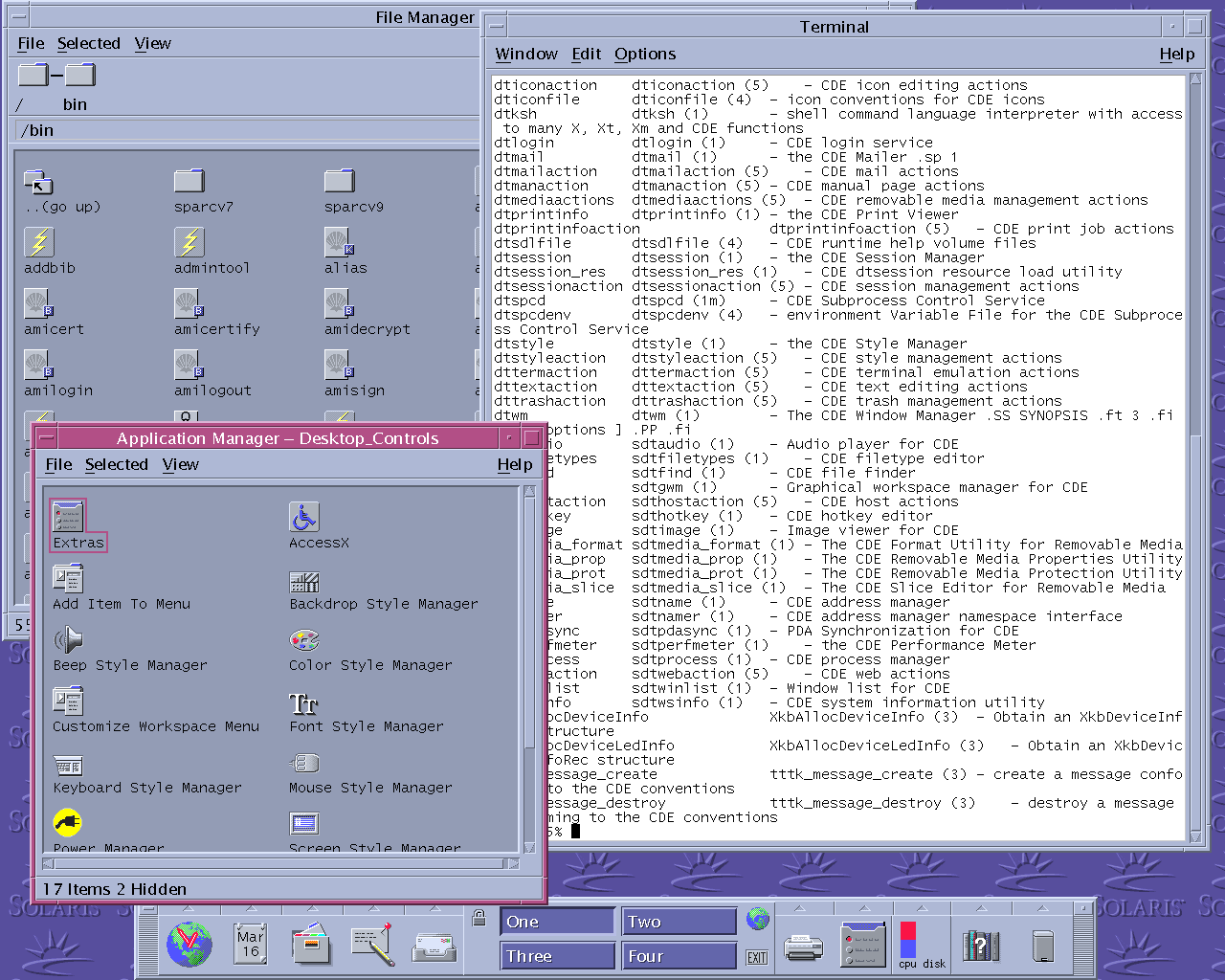Switch to workspace Three
The width and height of the screenshot is (1225, 980).
click(x=557, y=956)
